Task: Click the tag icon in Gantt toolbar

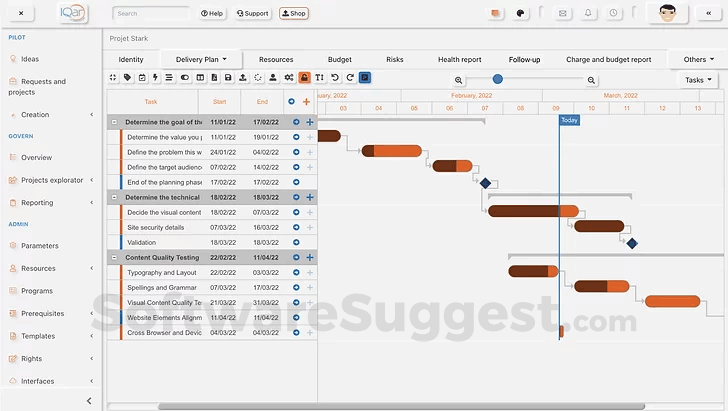Action: click(127, 78)
